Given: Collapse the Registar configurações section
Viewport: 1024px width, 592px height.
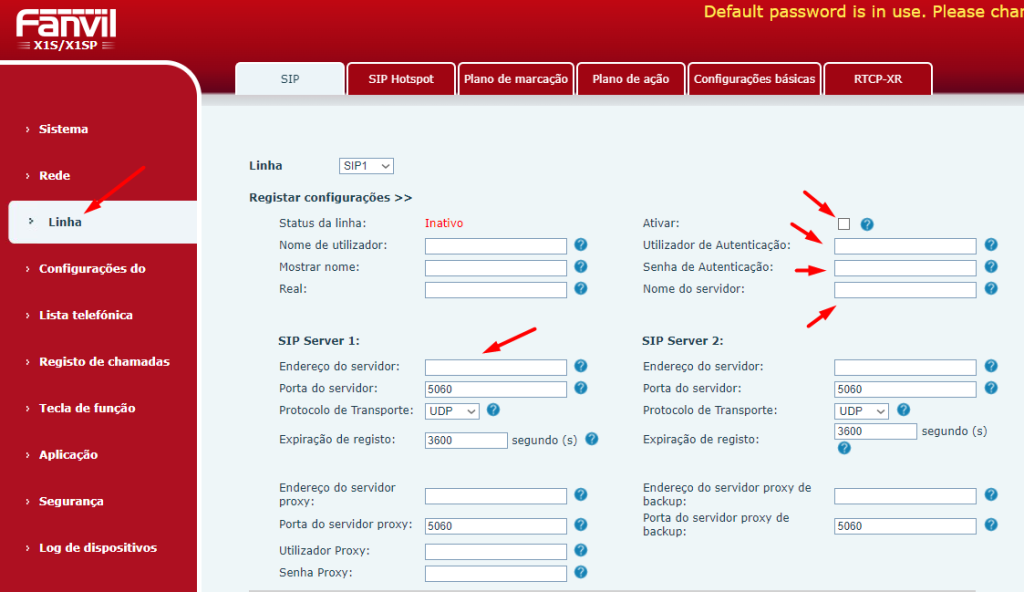Looking at the screenshot, I should coord(330,198).
